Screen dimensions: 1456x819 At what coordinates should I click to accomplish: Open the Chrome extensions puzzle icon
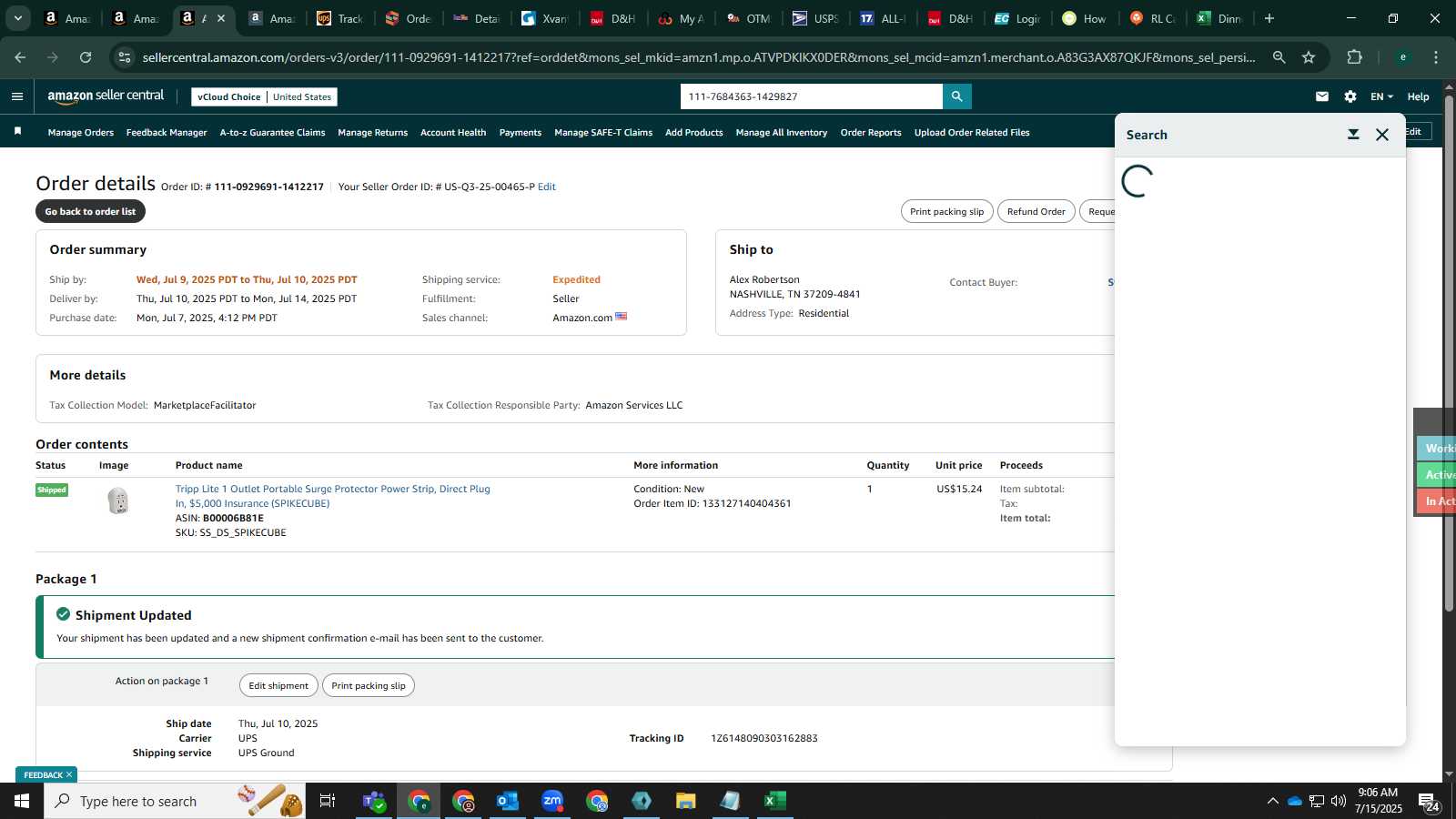pos(1355,57)
